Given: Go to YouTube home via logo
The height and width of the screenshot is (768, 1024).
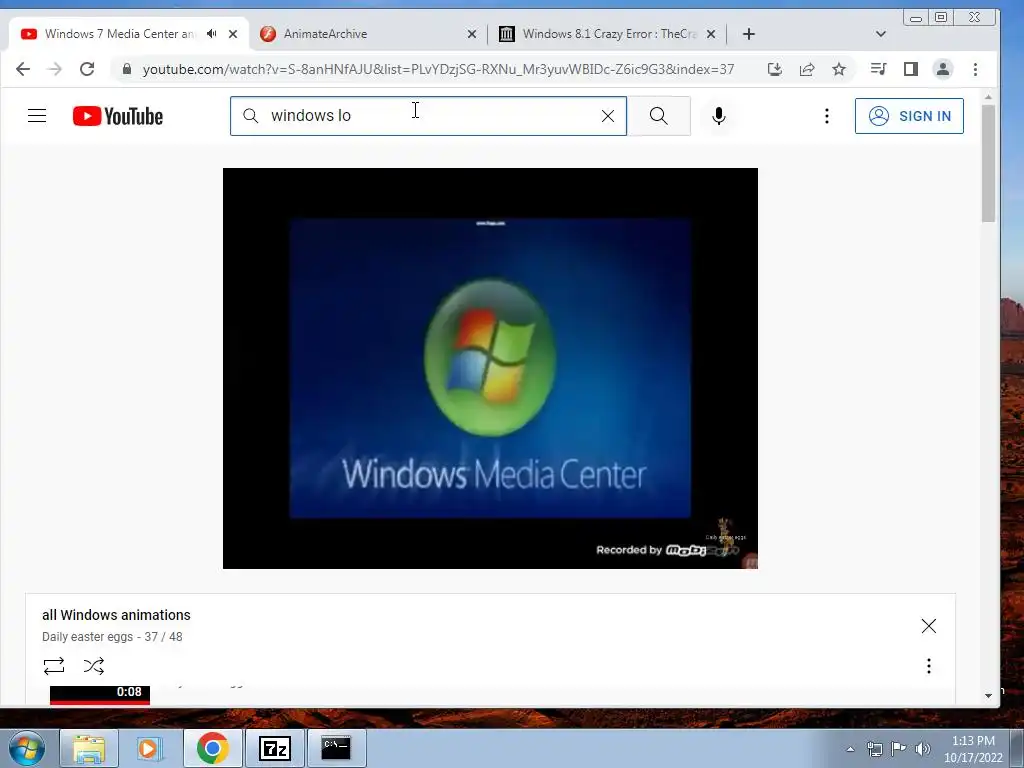Looking at the screenshot, I should coord(118,116).
